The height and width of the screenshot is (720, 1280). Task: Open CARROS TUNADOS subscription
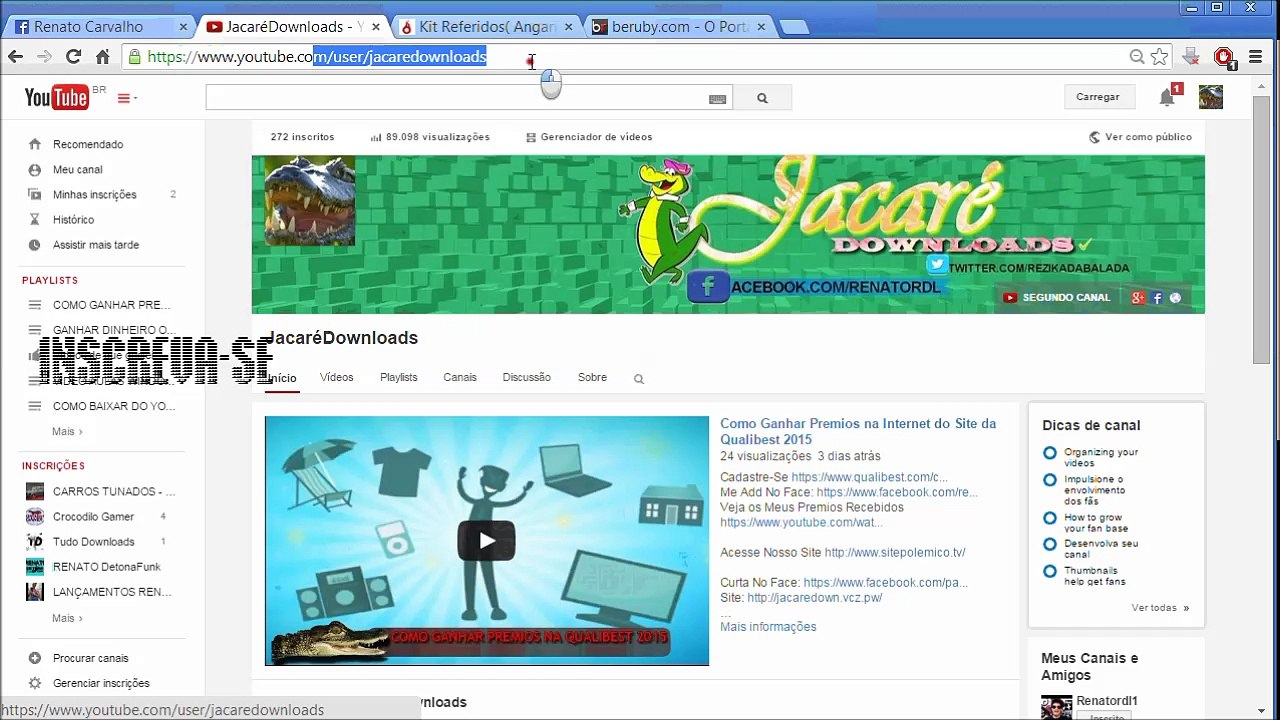114,492
